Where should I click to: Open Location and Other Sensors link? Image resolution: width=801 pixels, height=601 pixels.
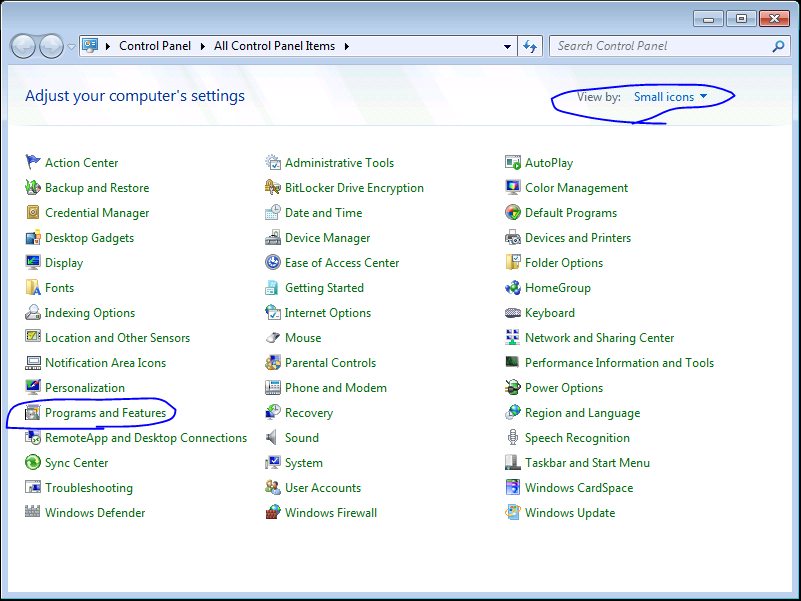pyautogui.click(x=117, y=338)
